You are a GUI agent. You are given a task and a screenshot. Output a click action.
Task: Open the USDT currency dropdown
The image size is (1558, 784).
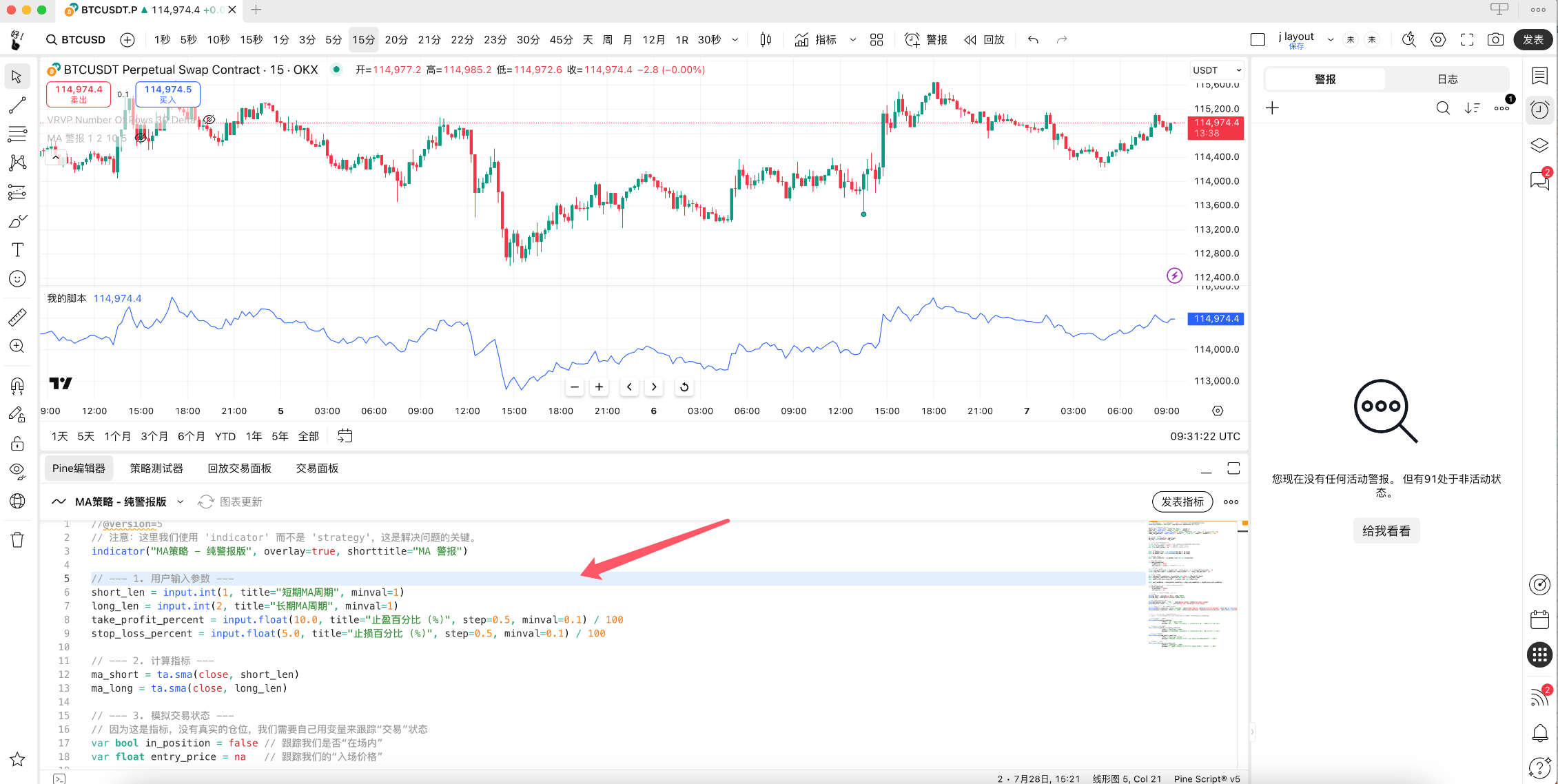1217,70
